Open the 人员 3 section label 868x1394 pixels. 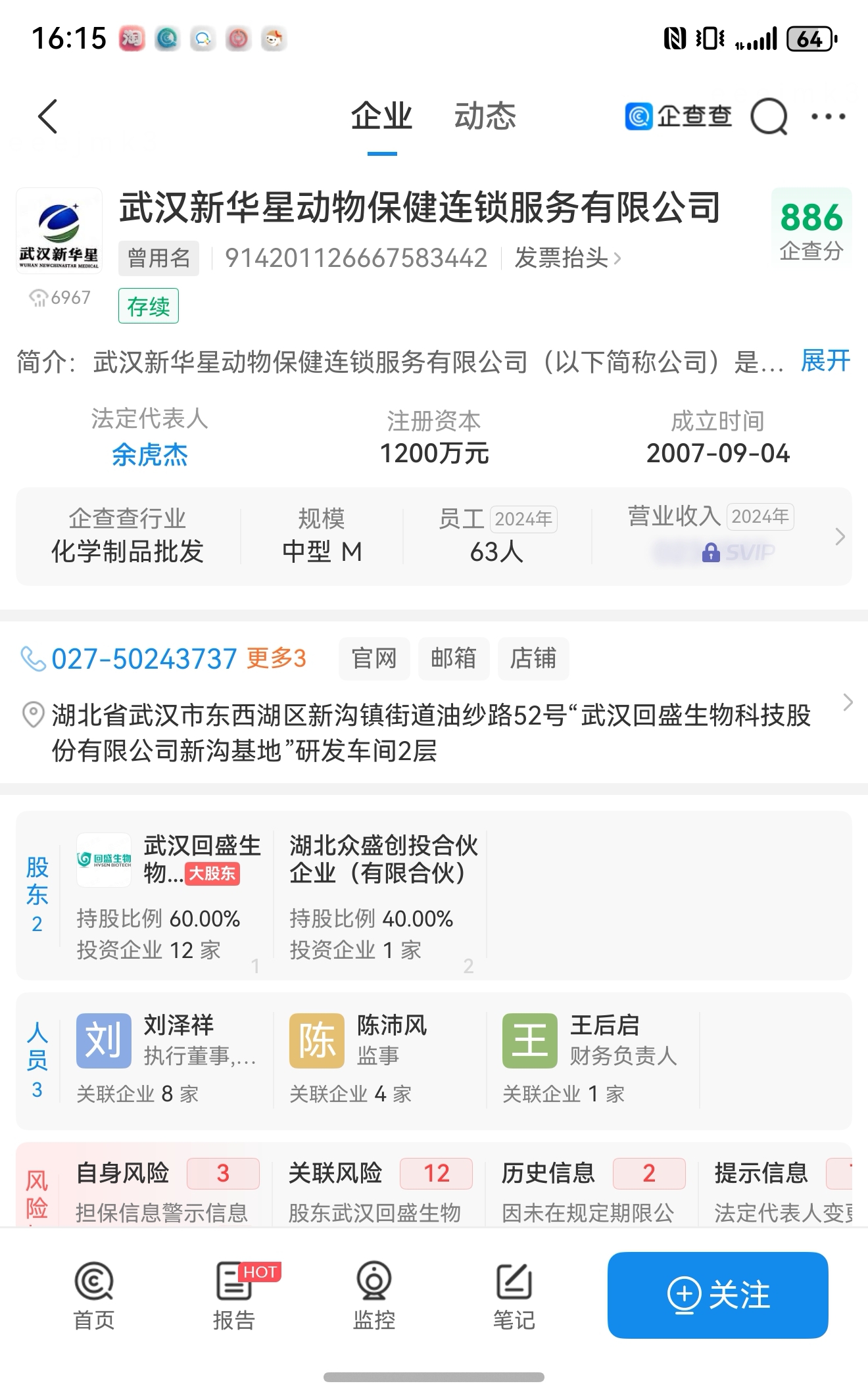(x=37, y=1060)
